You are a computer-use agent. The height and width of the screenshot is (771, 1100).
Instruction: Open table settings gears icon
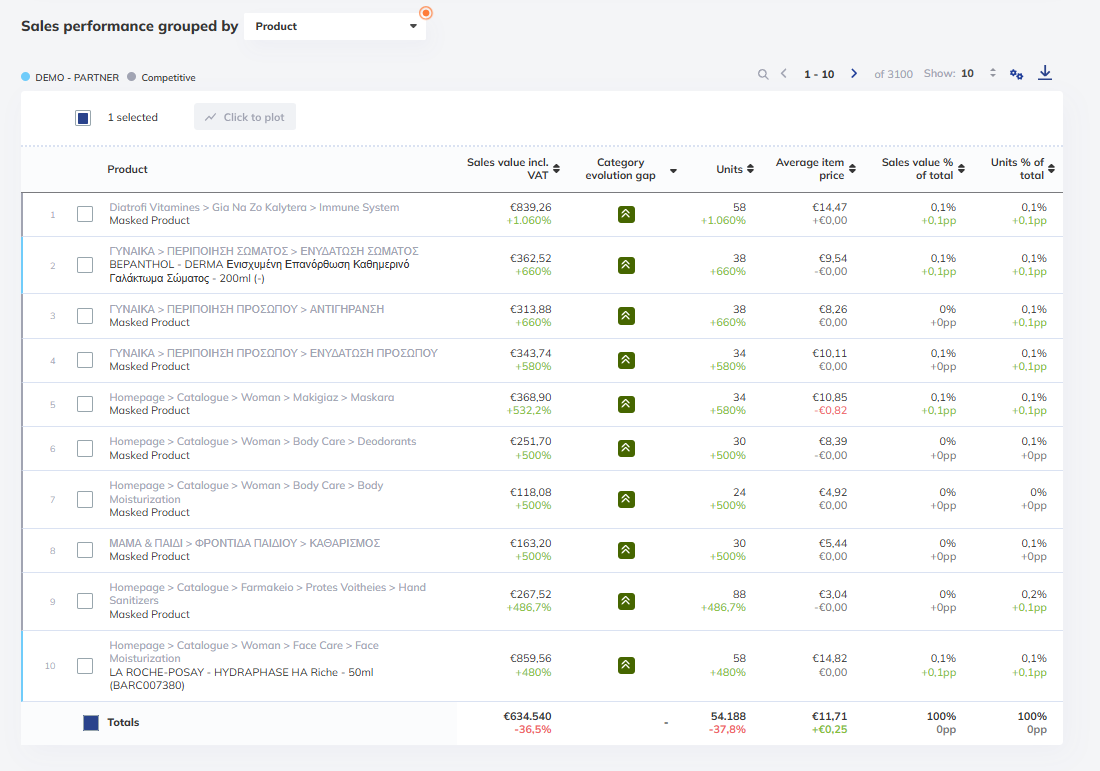click(1016, 74)
